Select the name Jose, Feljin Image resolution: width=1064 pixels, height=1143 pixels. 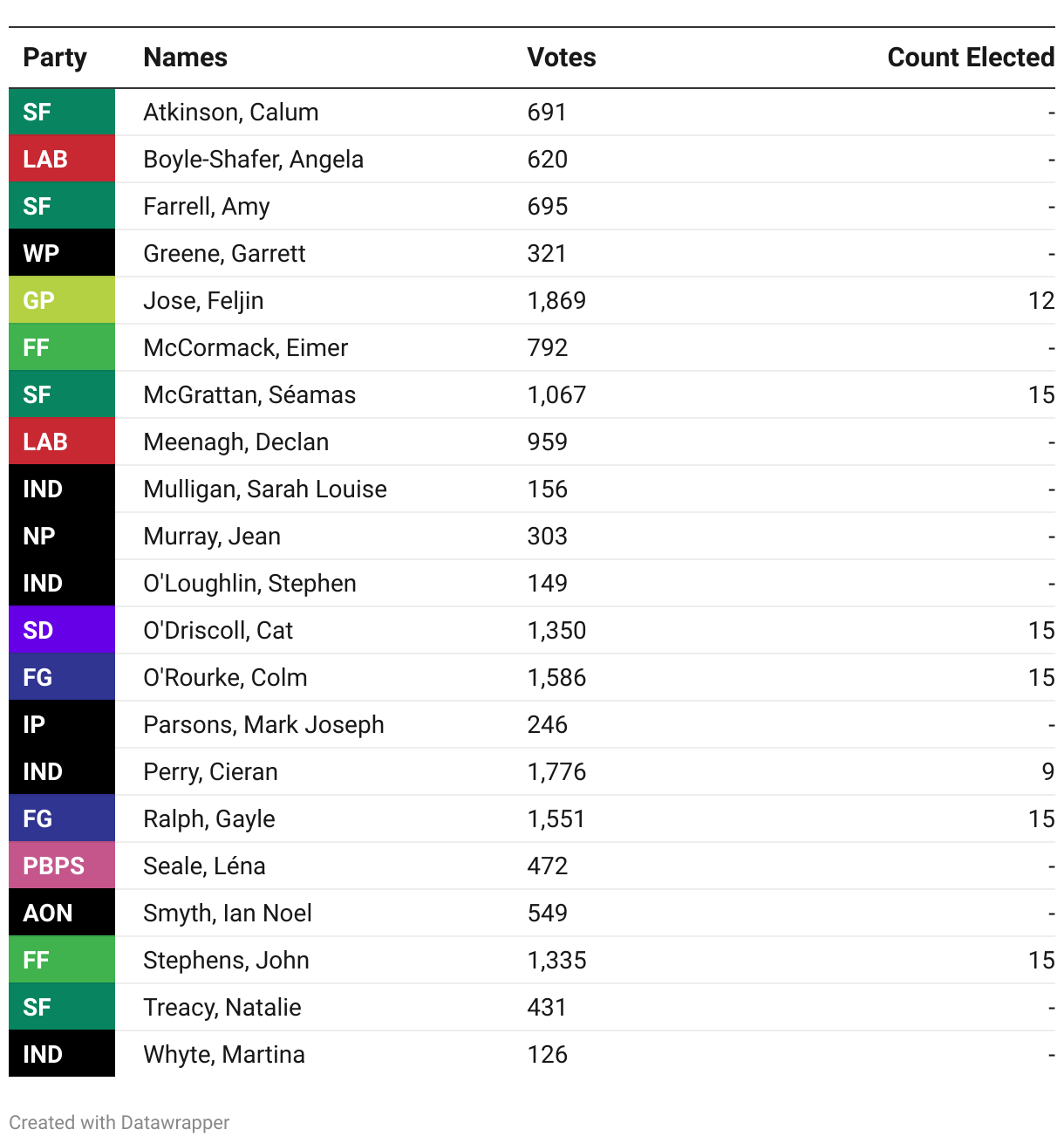pos(203,301)
